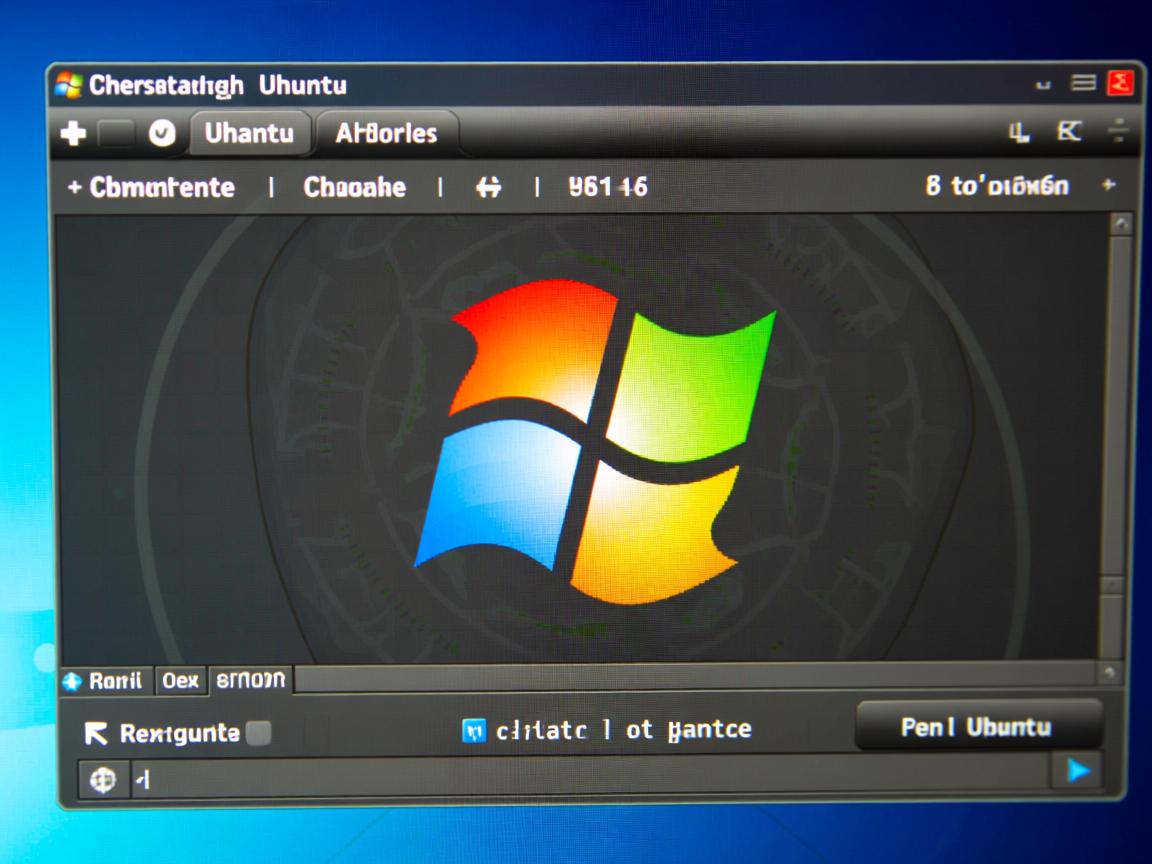Click the arrow icon next to Rexigunte
Image resolution: width=1152 pixels, height=864 pixels.
pos(96,734)
